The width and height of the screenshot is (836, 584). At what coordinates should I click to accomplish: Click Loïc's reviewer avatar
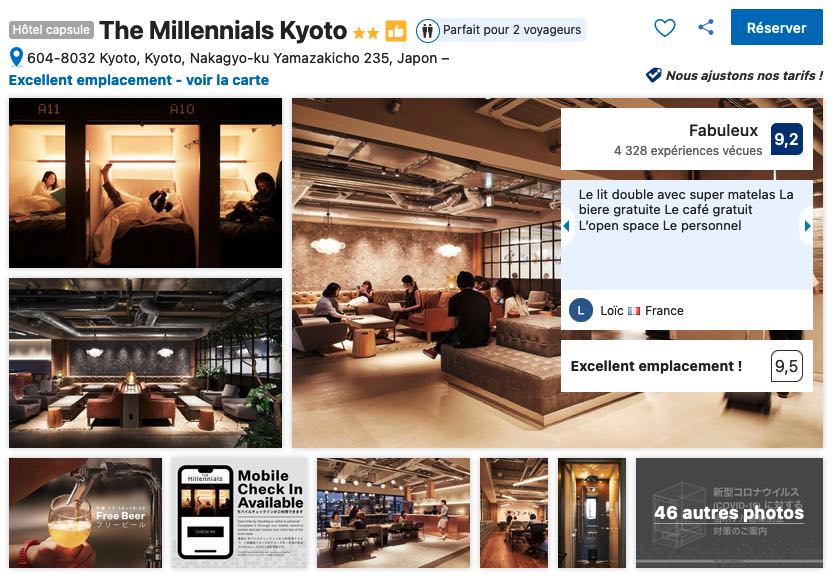pyautogui.click(x=581, y=310)
